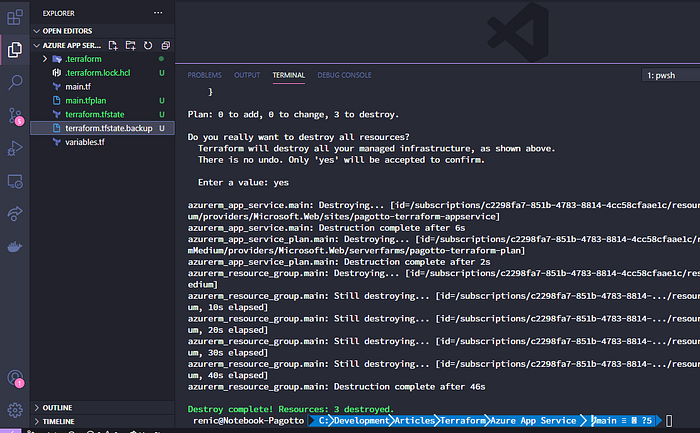Open the Manage gear icon

(15, 410)
